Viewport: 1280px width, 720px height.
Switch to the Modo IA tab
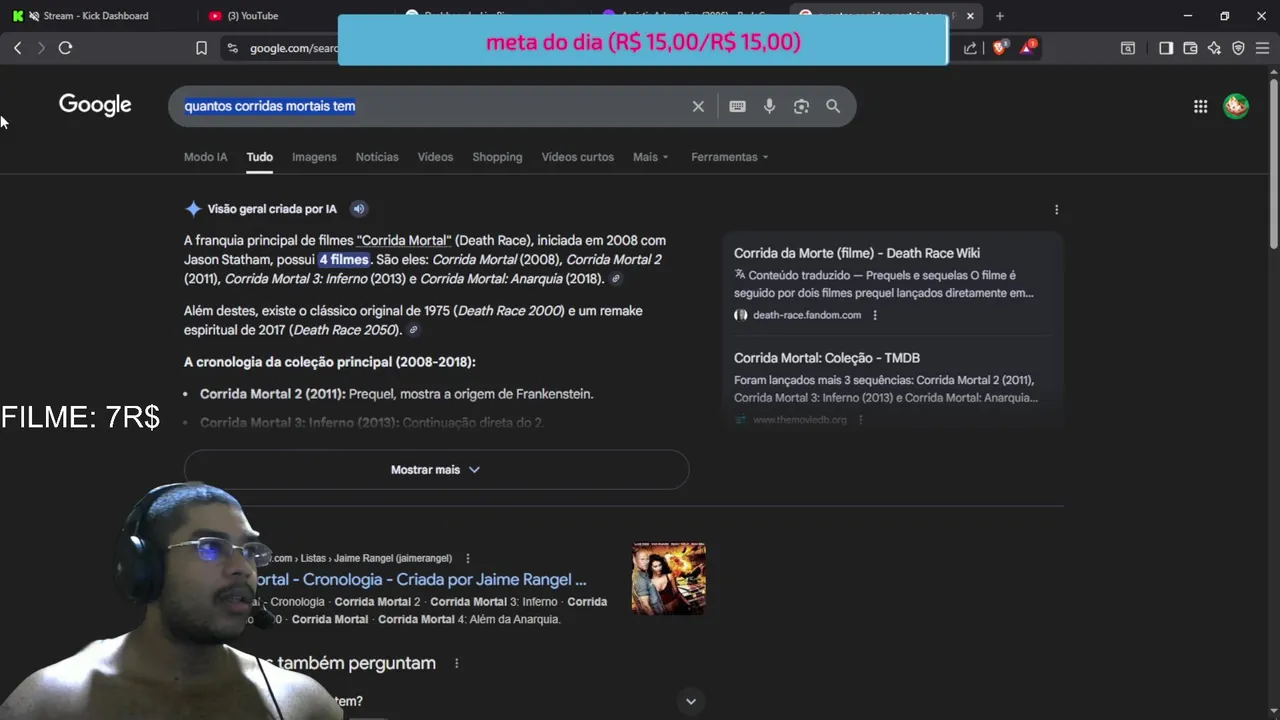point(205,157)
